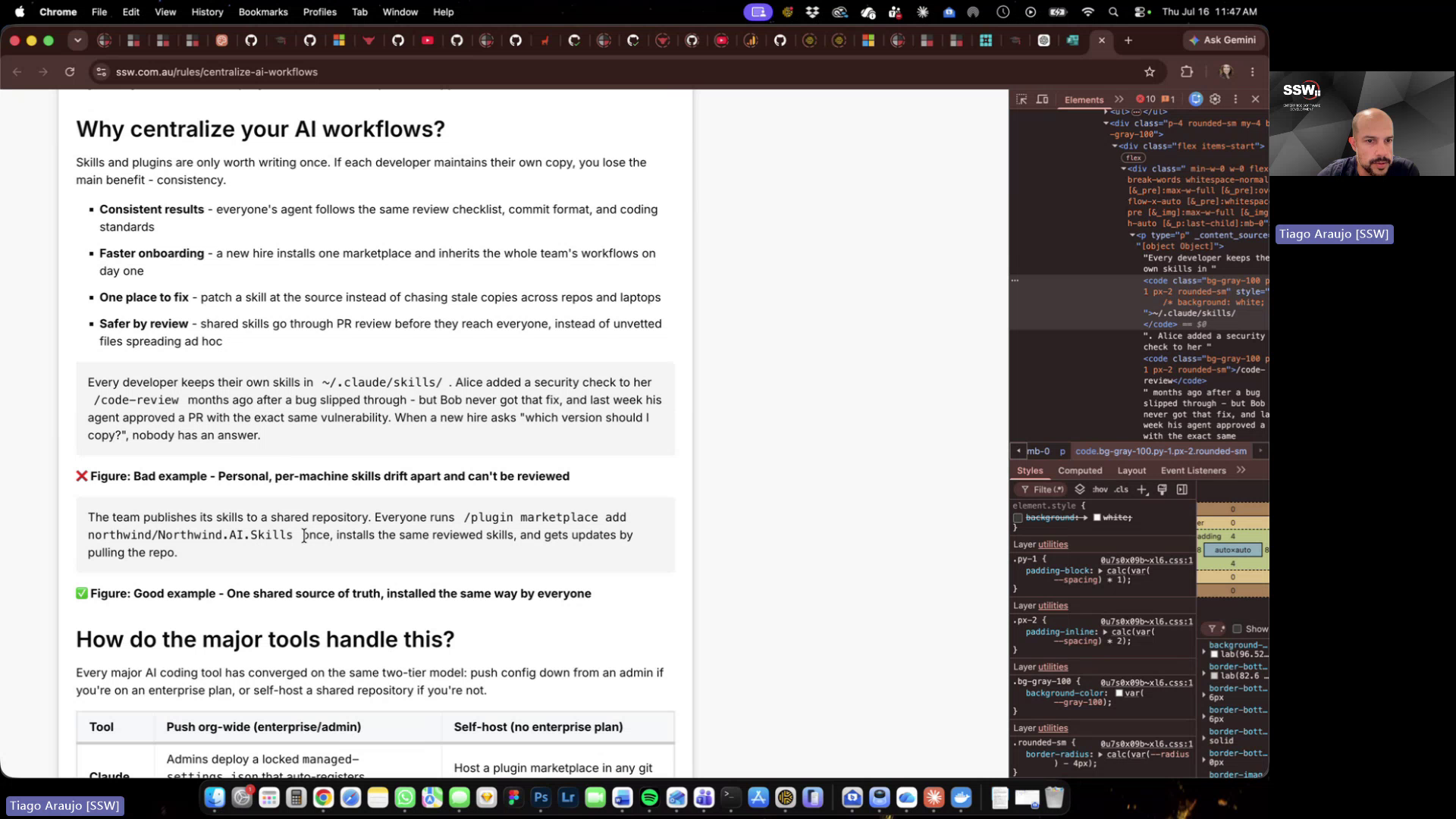Image resolution: width=1456 pixels, height=819 pixels.
Task: Open a new Chrome tab
Action: tap(1128, 40)
